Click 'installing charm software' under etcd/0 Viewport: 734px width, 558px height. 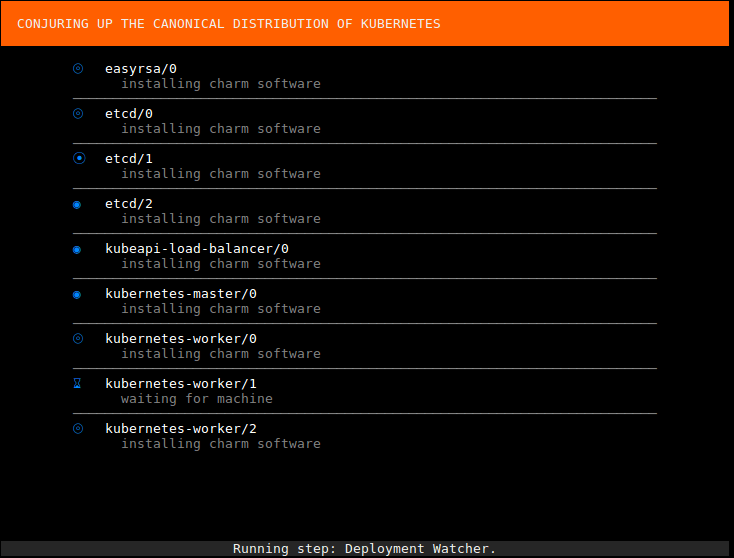click(221, 129)
